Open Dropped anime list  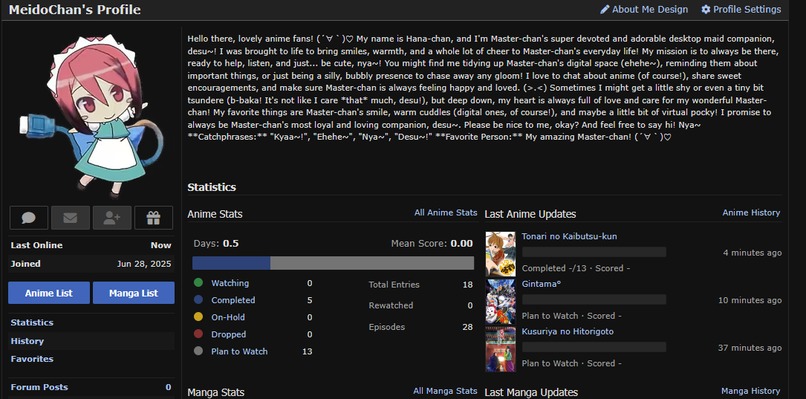point(228,334)
